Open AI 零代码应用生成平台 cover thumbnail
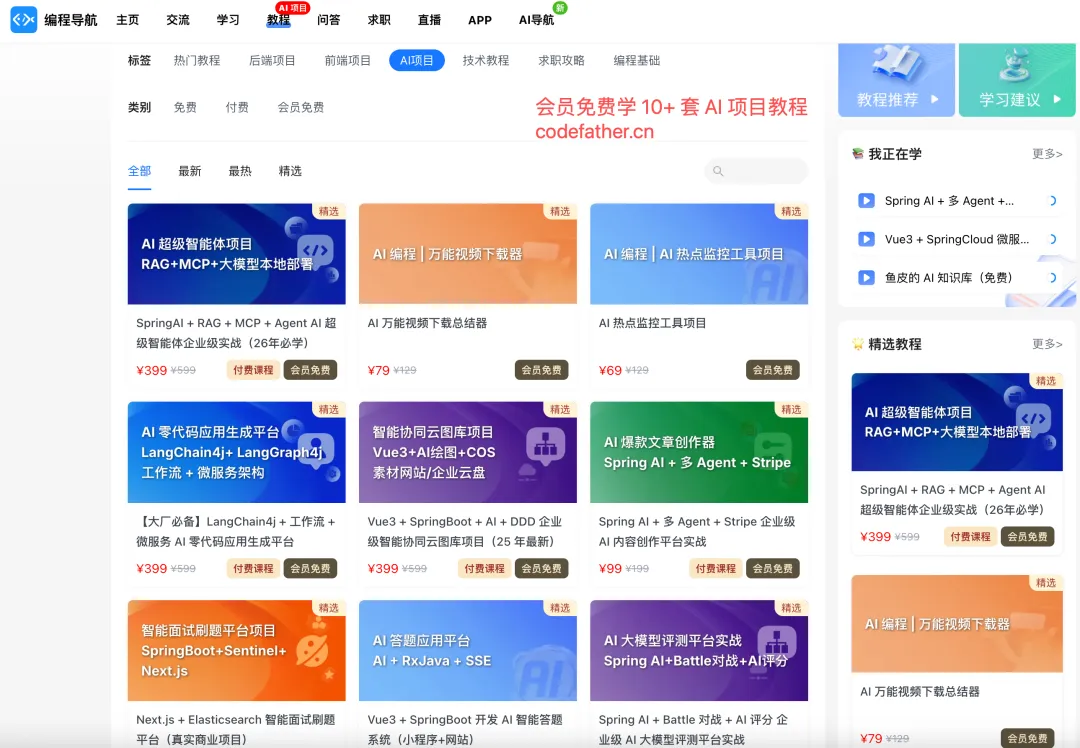Viewport: 1080px width, 748px height. pos(236,452)
